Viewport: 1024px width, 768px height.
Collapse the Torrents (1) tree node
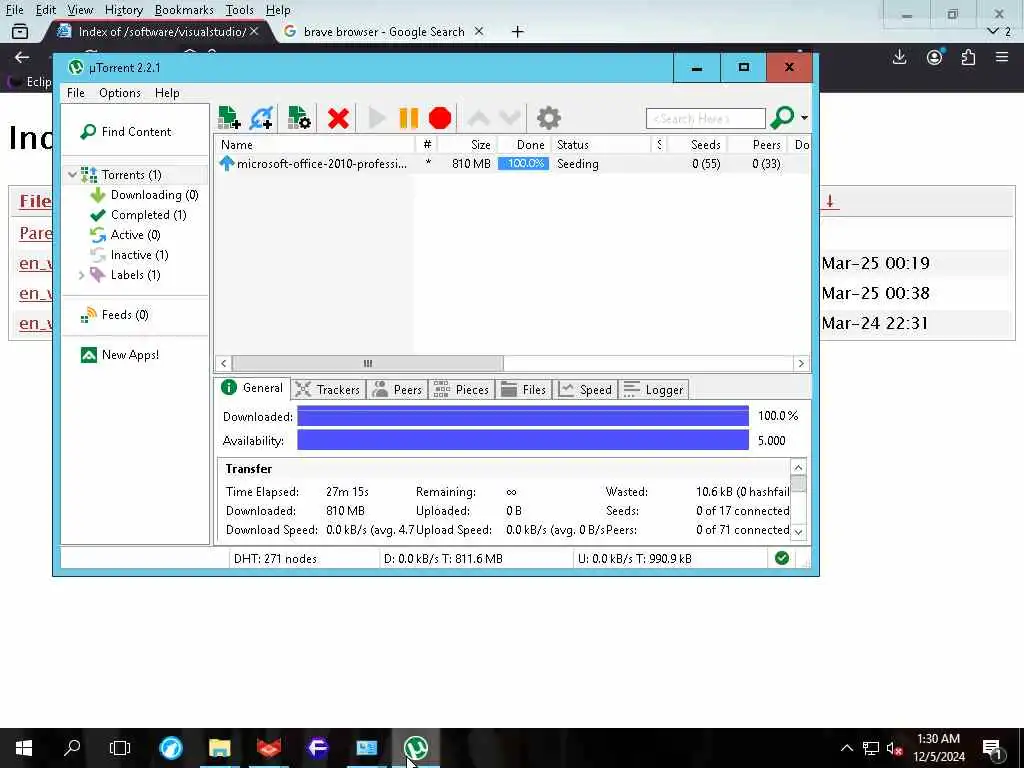pos(72,175)
